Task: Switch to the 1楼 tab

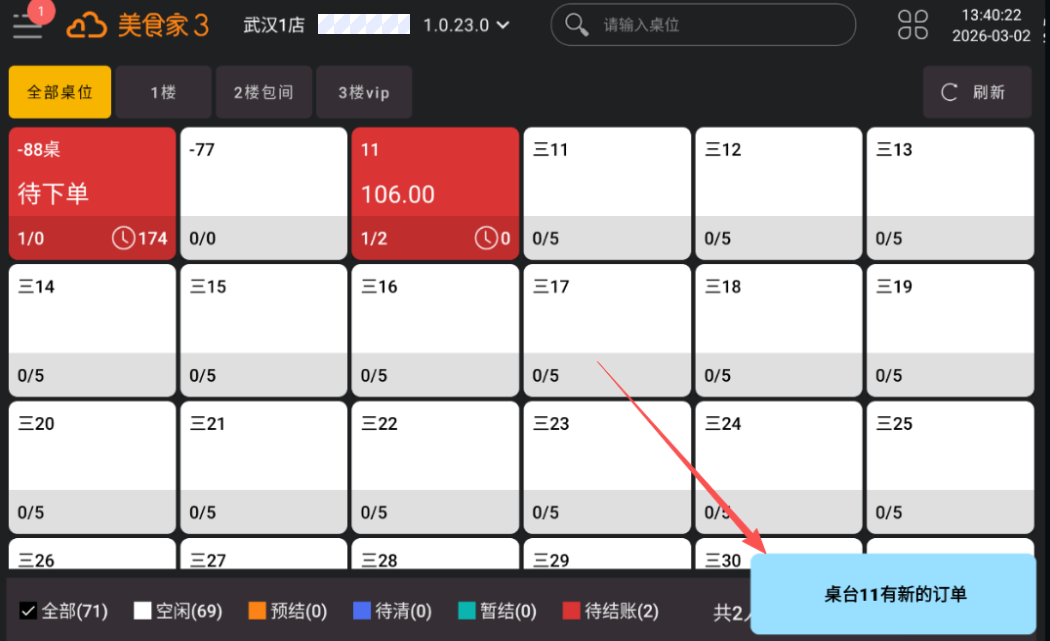Action: point(163,93)
